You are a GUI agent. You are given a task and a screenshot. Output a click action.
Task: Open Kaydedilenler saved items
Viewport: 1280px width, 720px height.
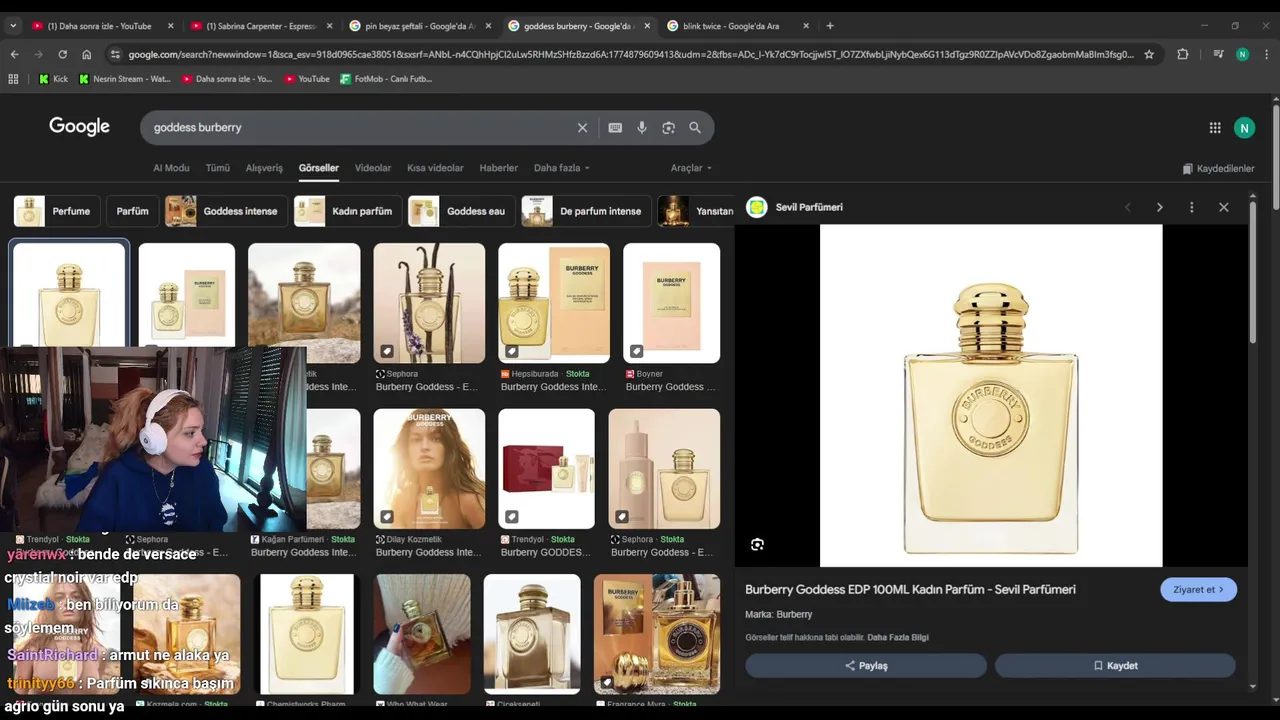coord(1218,169)
